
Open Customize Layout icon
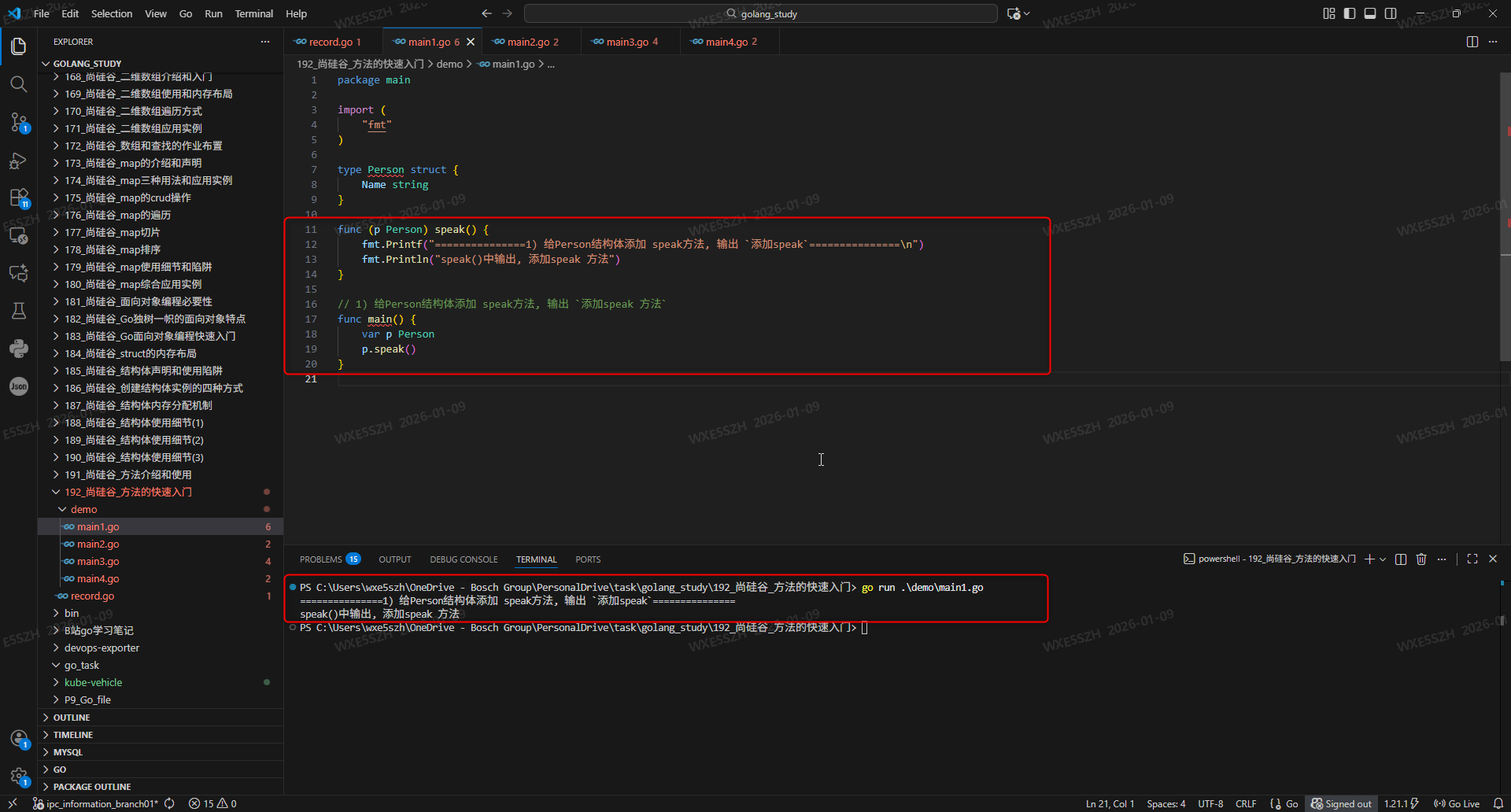click(1329, 13)
